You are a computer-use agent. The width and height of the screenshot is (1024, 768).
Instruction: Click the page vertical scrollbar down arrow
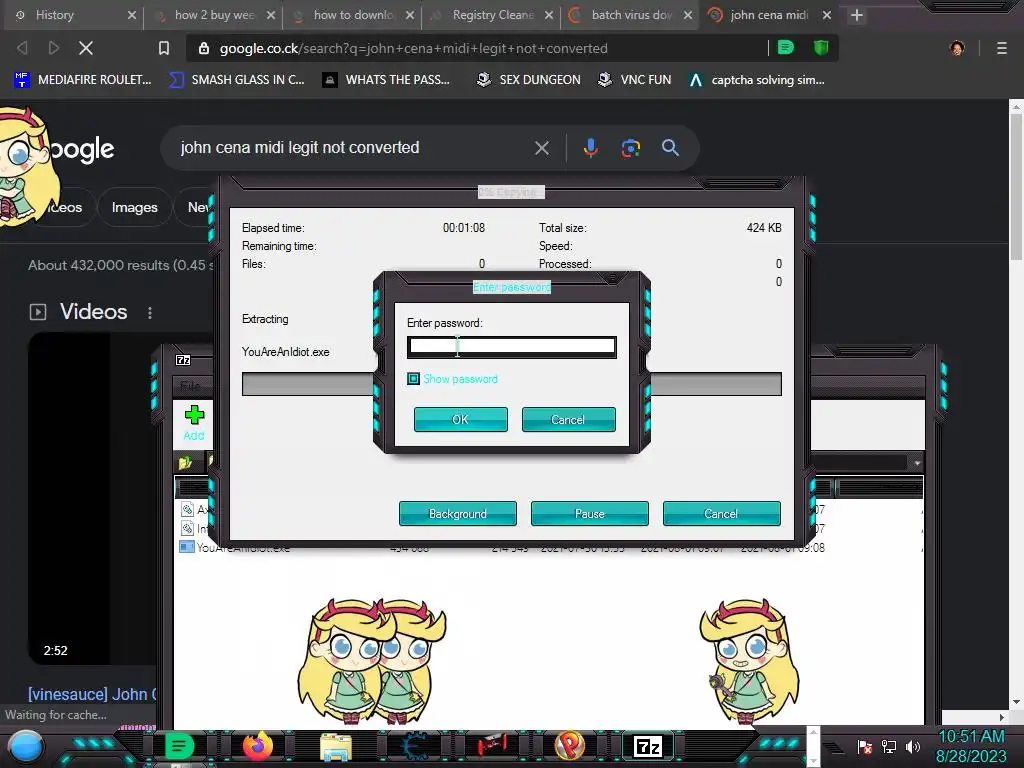tap(1016, 703)
